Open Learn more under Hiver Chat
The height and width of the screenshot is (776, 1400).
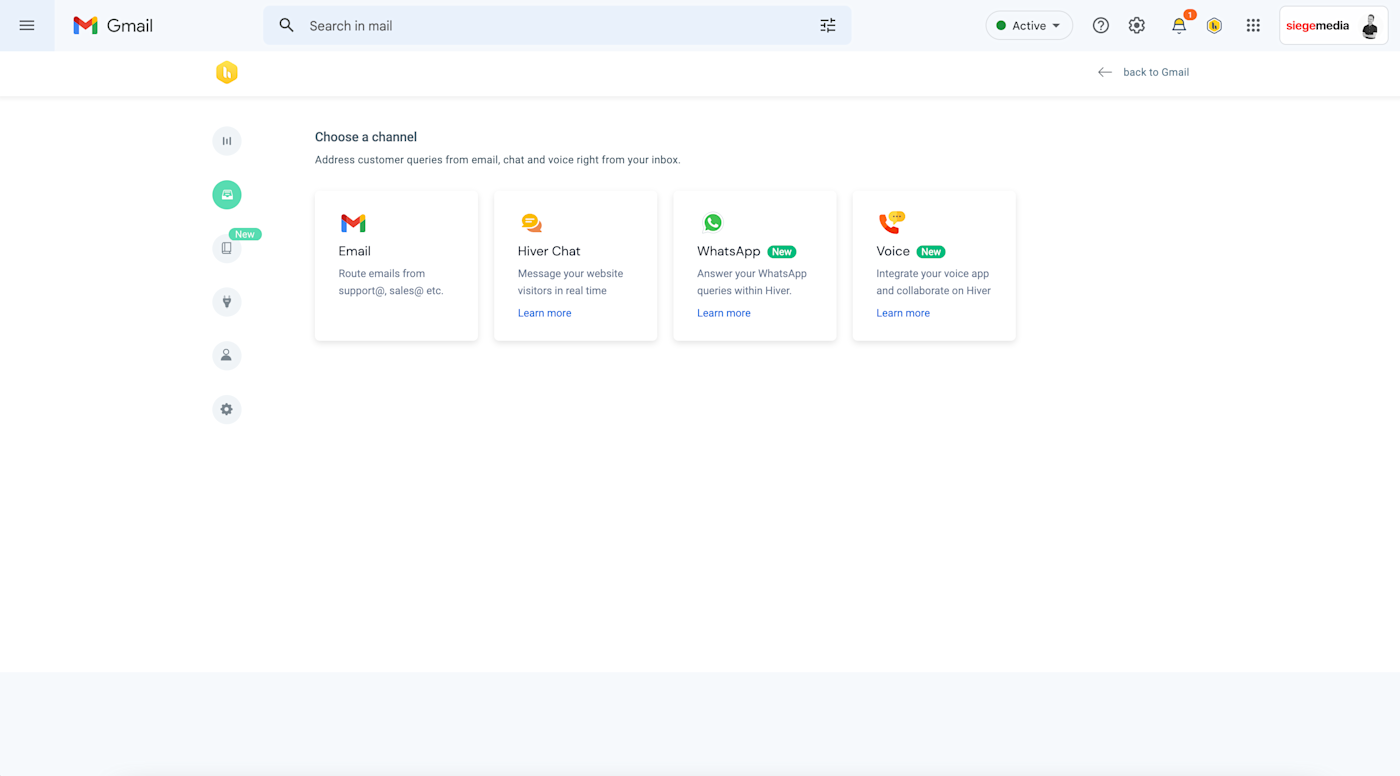pyautogui.click(x=545, y=313)
